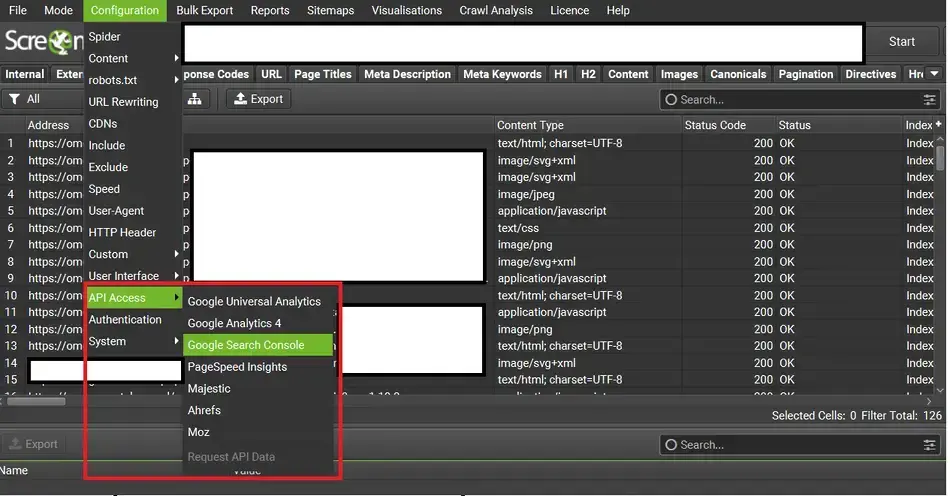
Task: Click the plus icon to add table columns
Action: pos(938,125)
